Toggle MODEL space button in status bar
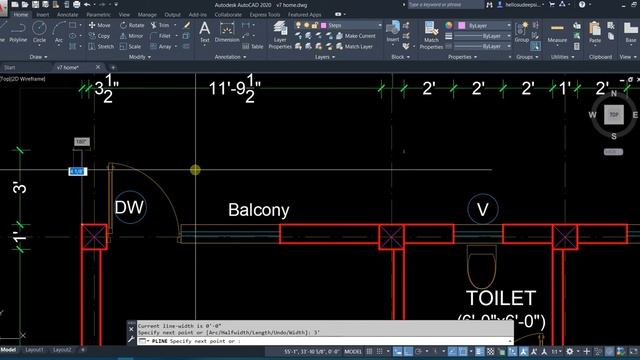The height and width of the screenshot is (360, 640). (x=353, y=351)
